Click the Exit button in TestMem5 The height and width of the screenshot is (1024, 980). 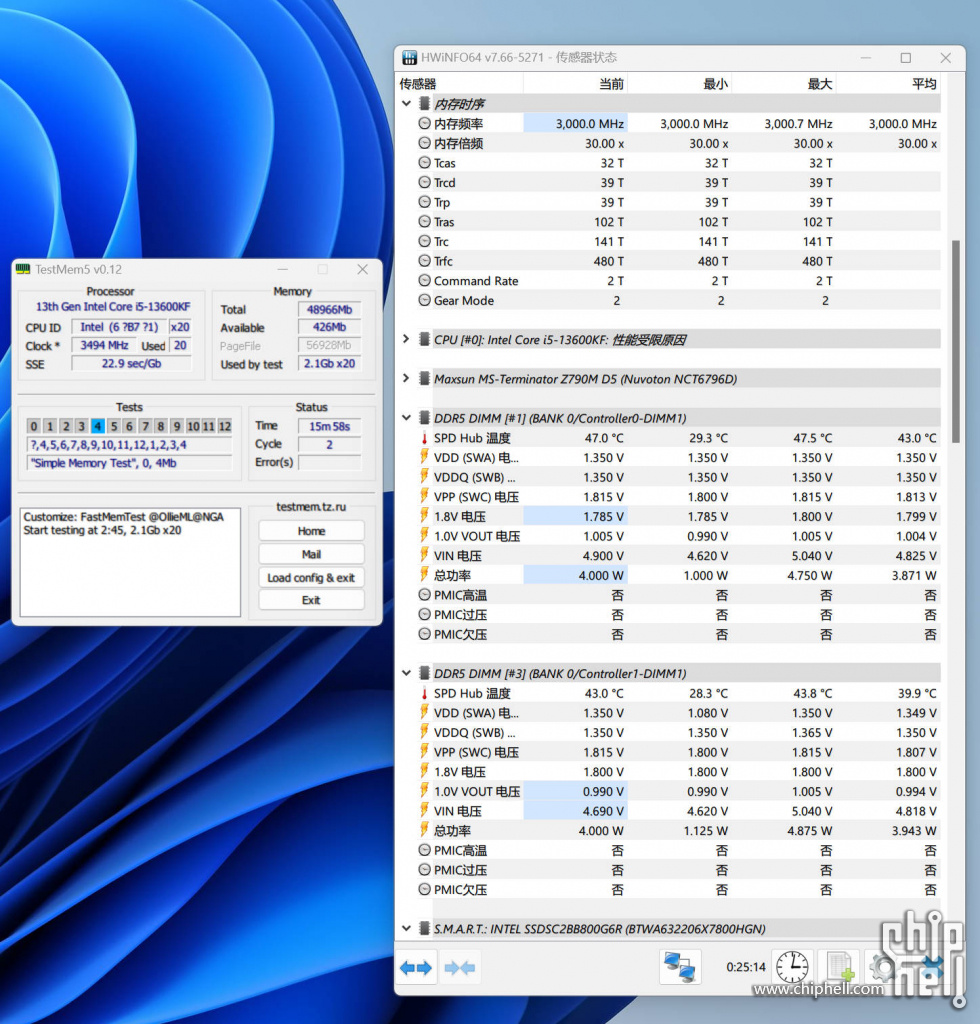(311, 600)
